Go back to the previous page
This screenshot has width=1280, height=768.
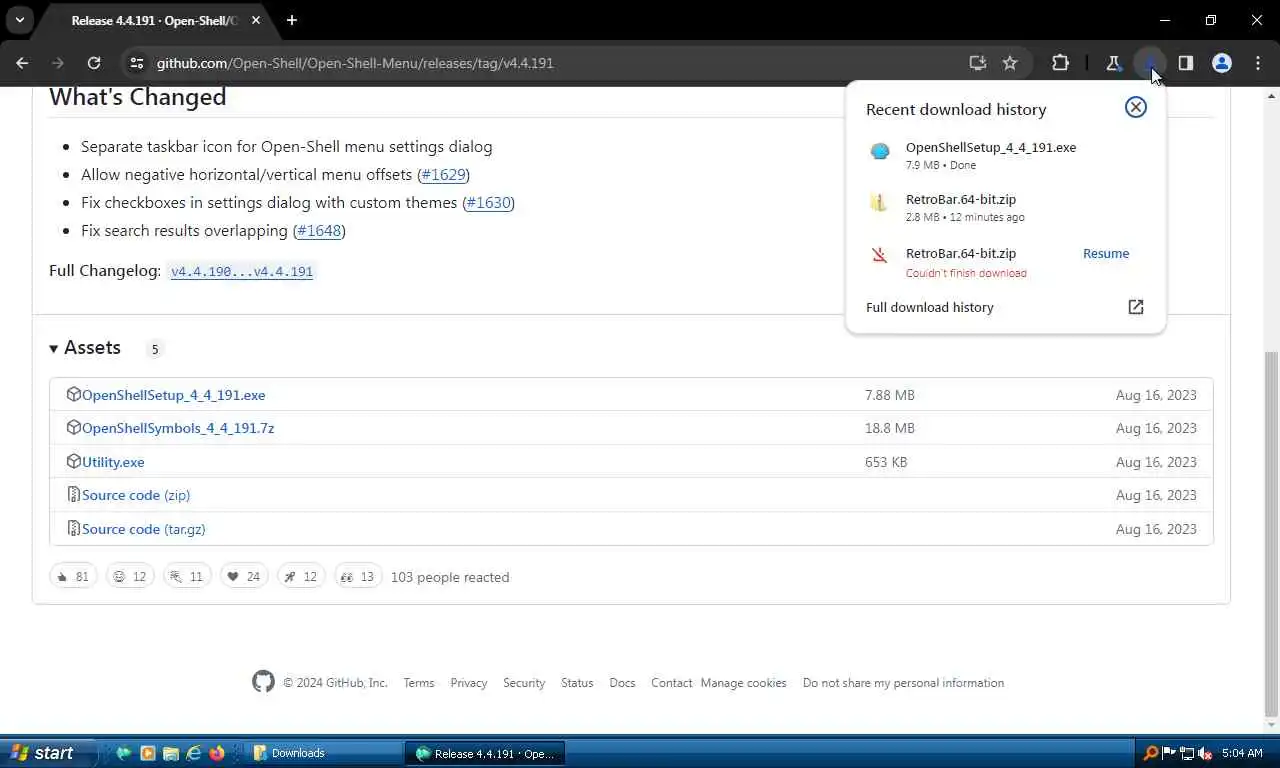22,63
